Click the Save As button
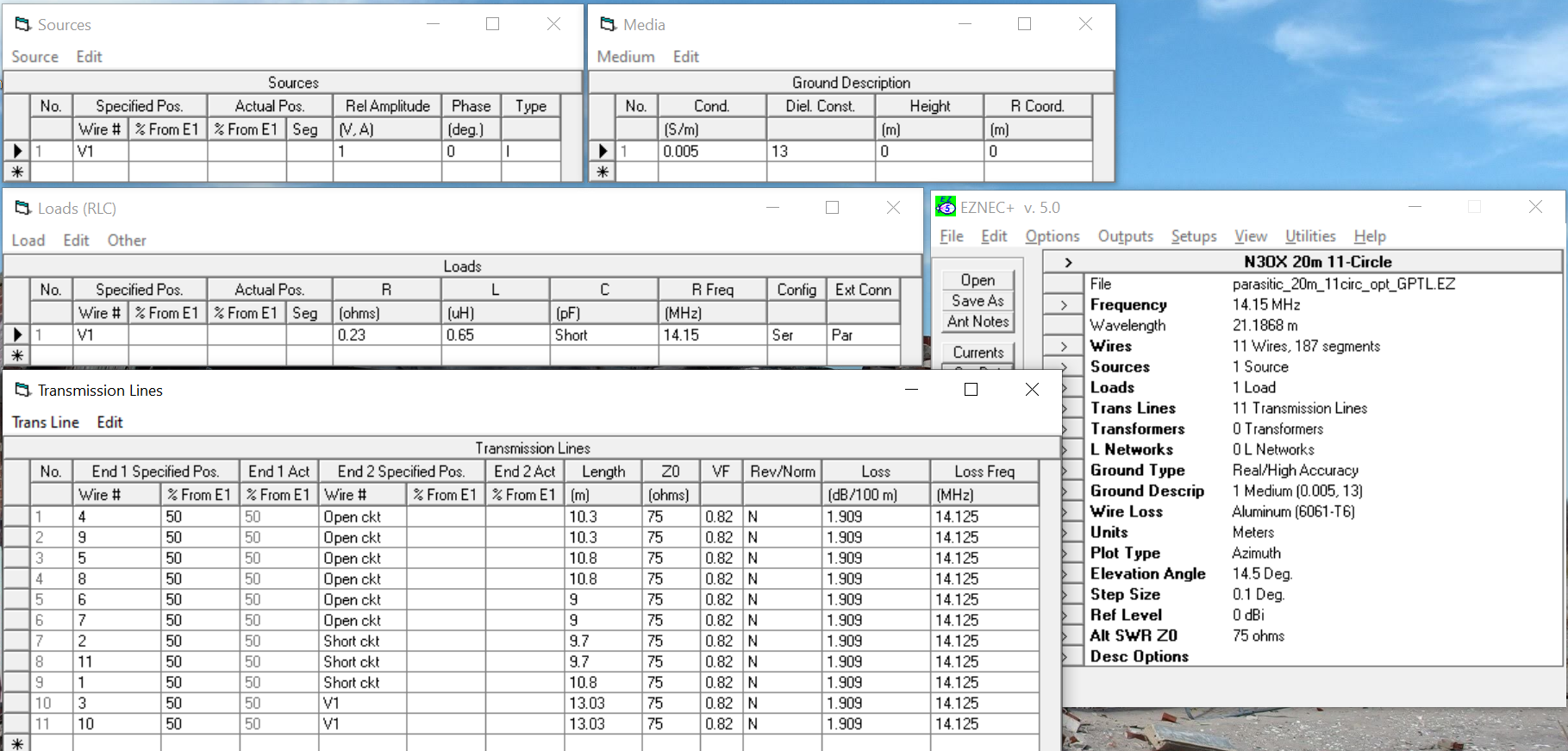 click(x=978, y=301)
